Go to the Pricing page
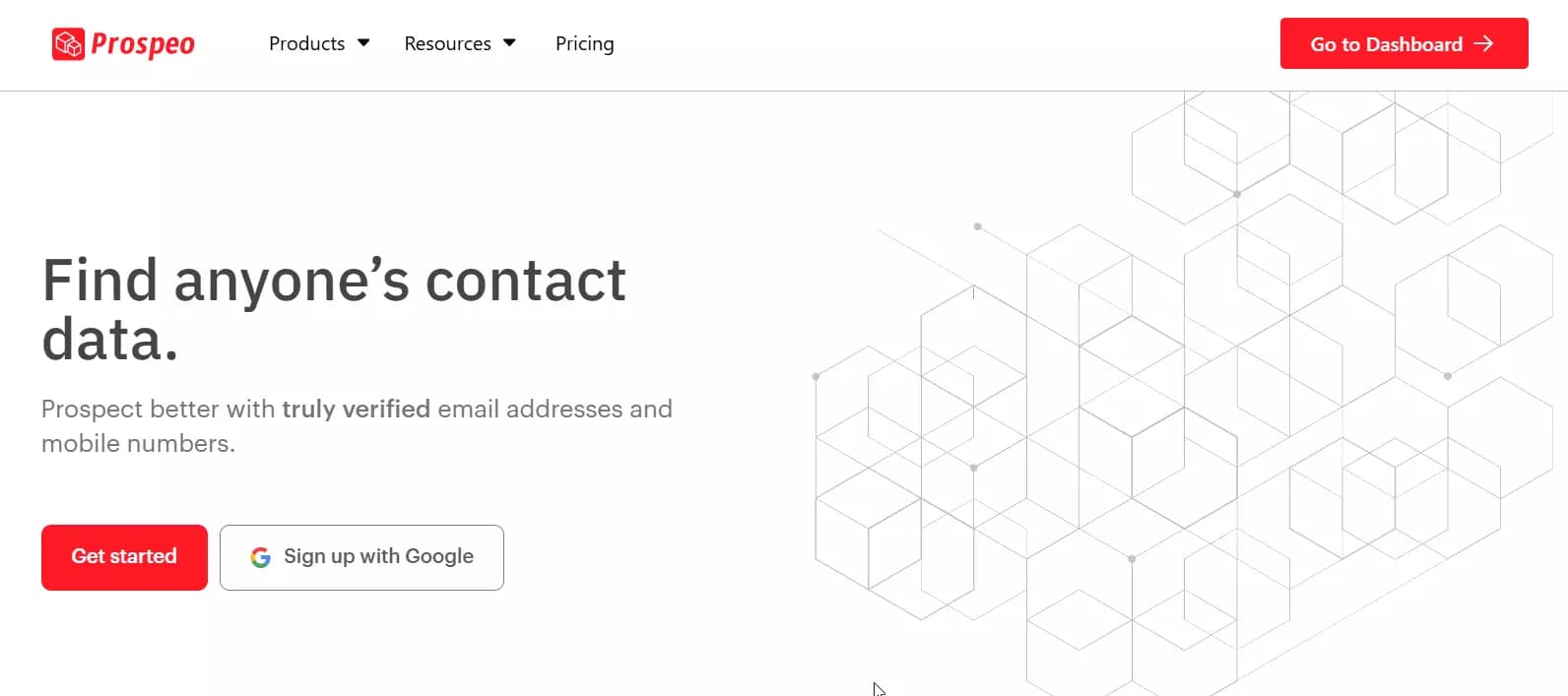Screen dimensions: 1568x696 584,43
